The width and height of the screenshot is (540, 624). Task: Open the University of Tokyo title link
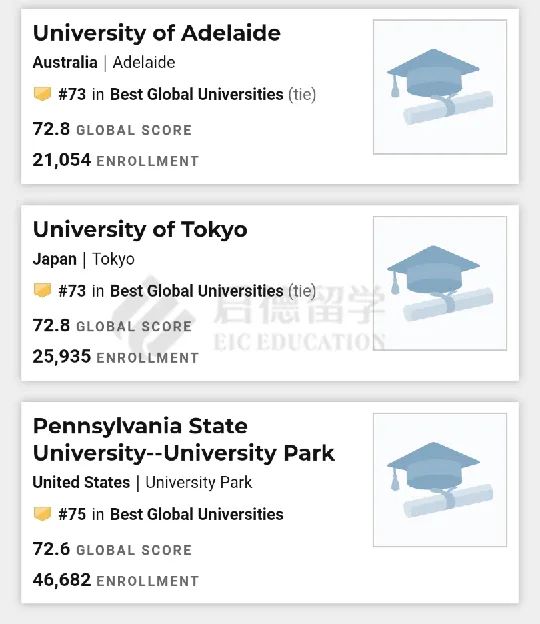click(140, 230)
